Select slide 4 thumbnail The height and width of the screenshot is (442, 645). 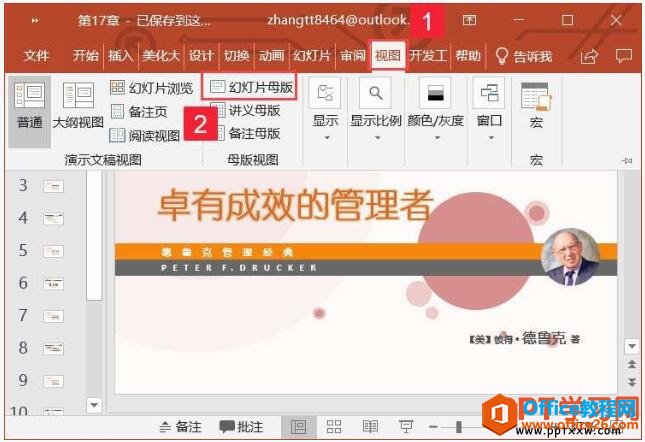[53, 219]
